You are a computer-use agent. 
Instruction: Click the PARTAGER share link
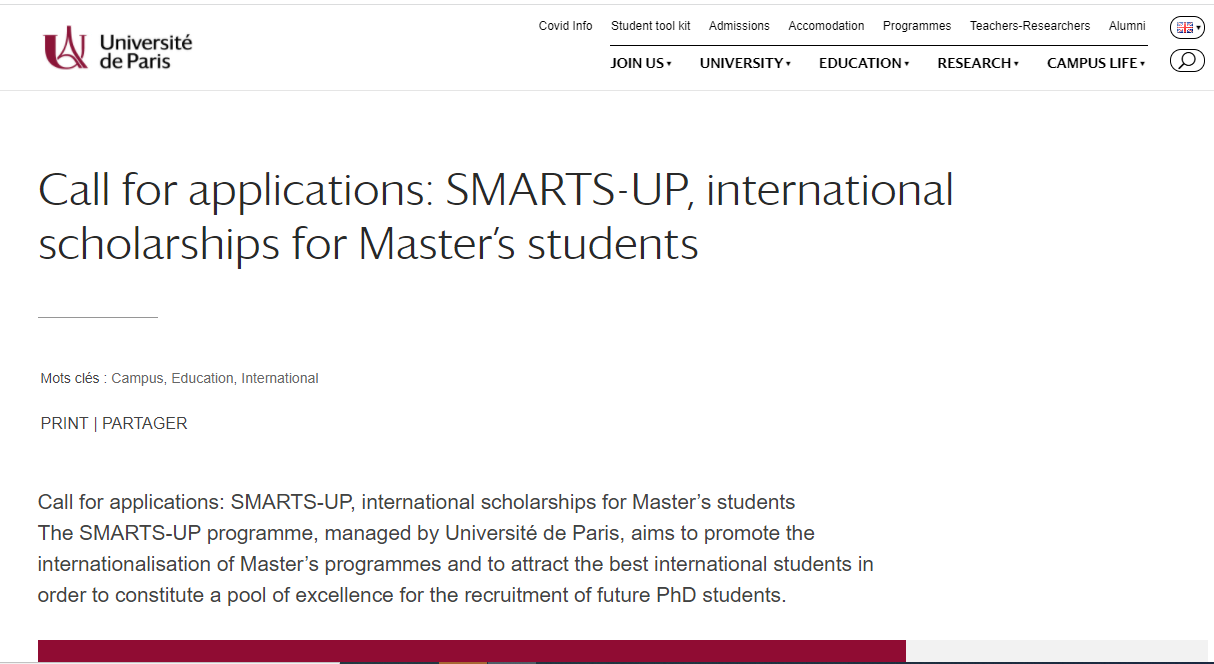point(145,423)
